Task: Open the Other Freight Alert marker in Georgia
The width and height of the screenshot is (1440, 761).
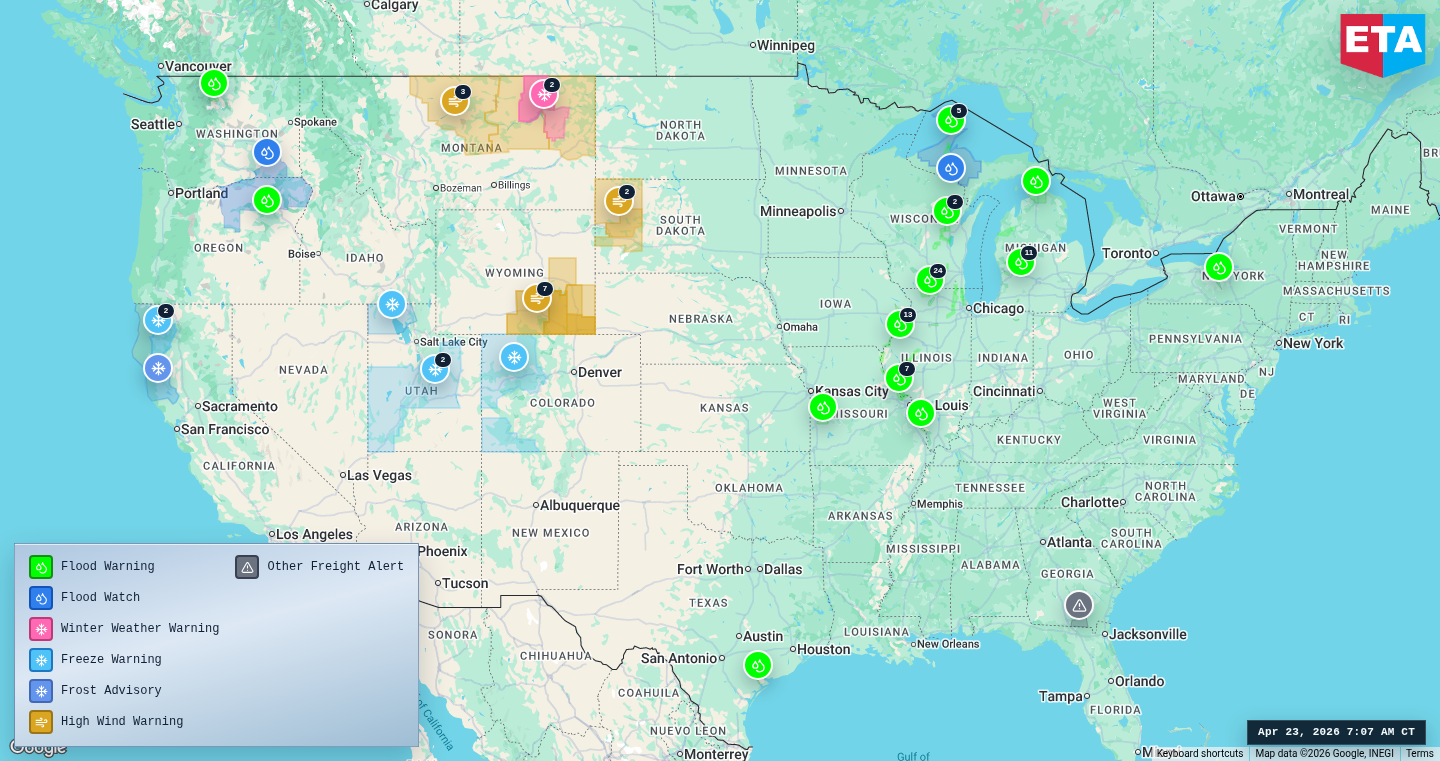Action: 1079,605
